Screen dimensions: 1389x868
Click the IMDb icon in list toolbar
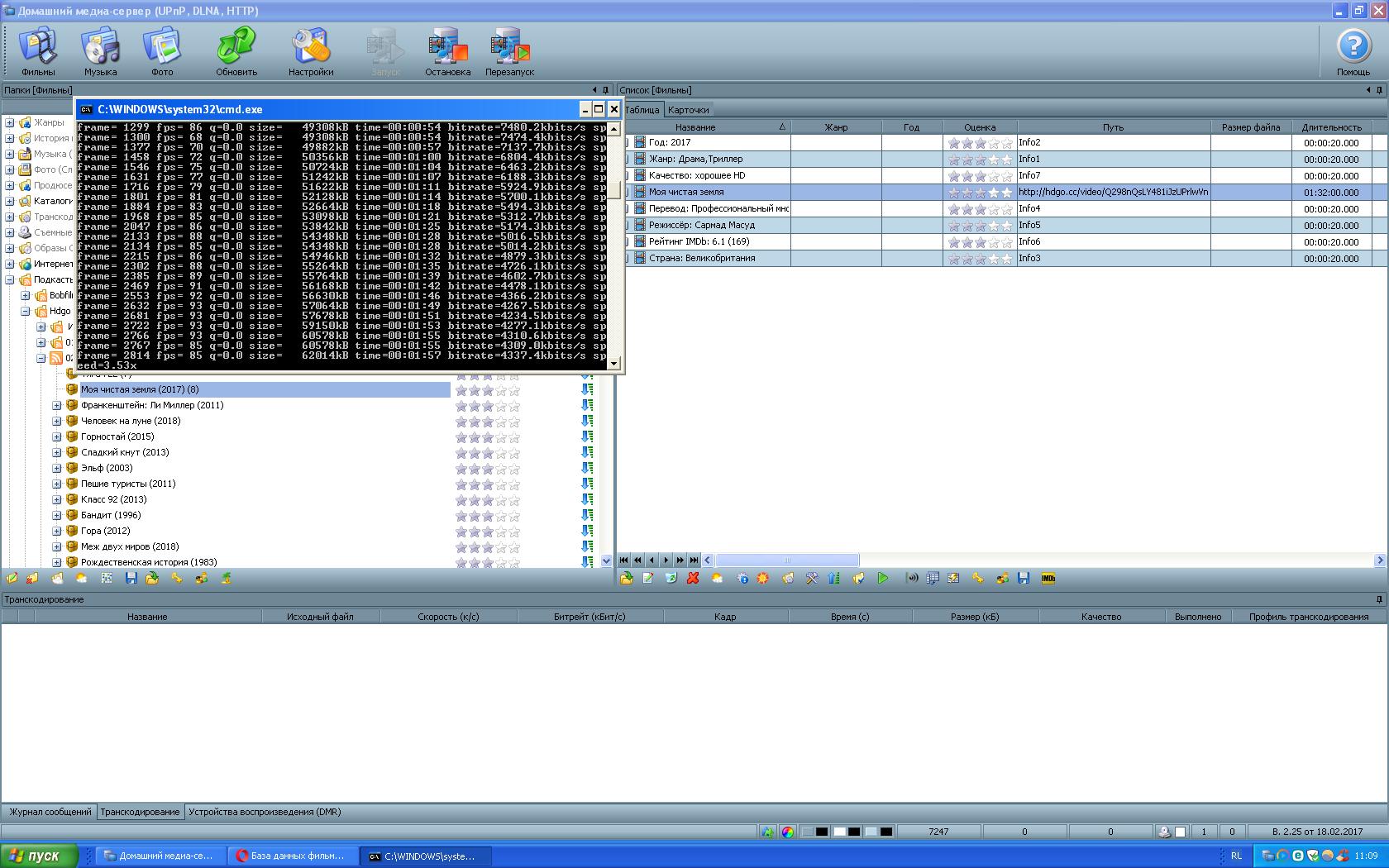1048,579
